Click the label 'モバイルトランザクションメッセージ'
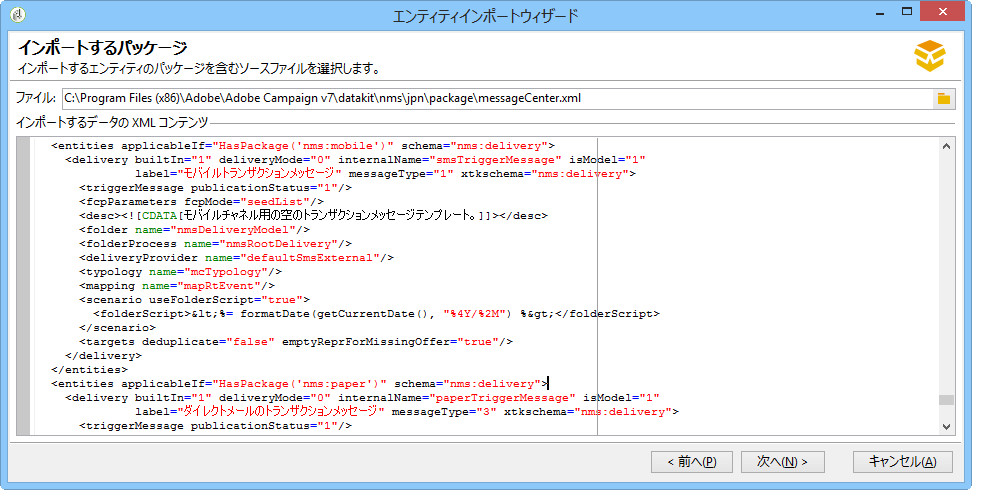 (x=259, y=174)
